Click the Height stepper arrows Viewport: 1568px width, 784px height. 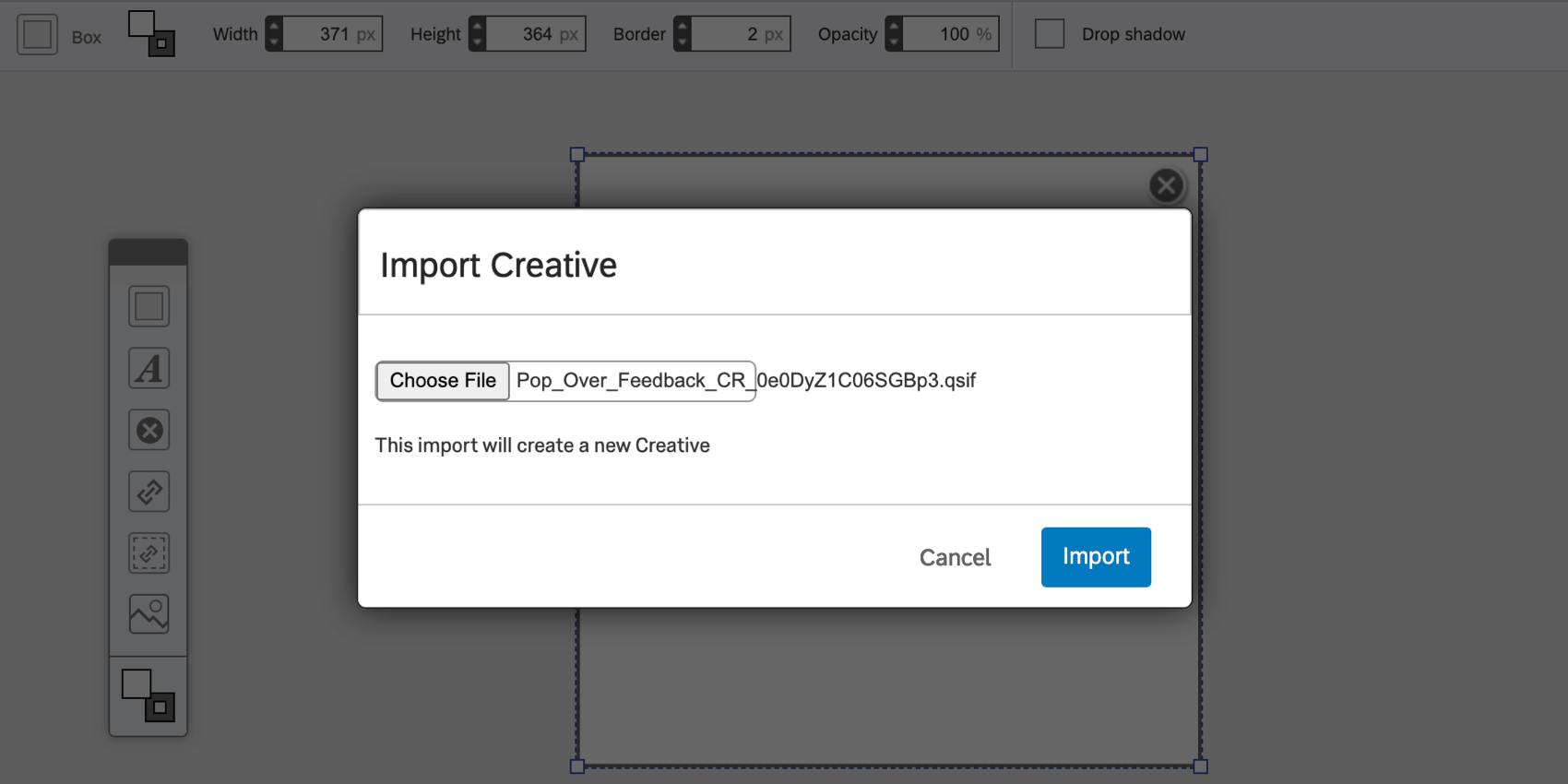pos(477,34)
